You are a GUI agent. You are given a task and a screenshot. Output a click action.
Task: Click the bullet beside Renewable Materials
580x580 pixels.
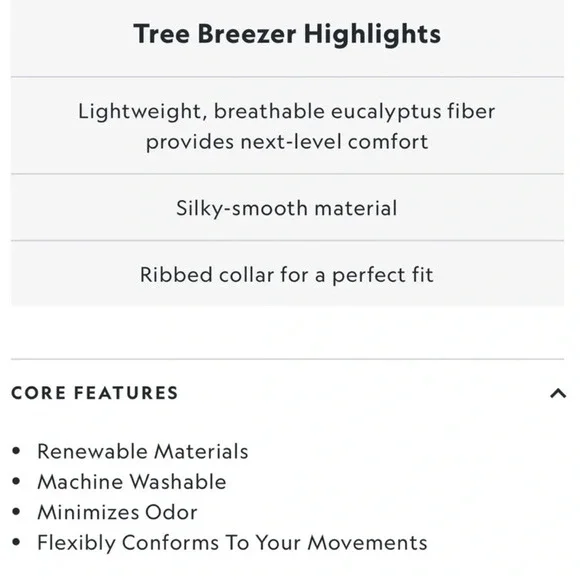(16, 451)
